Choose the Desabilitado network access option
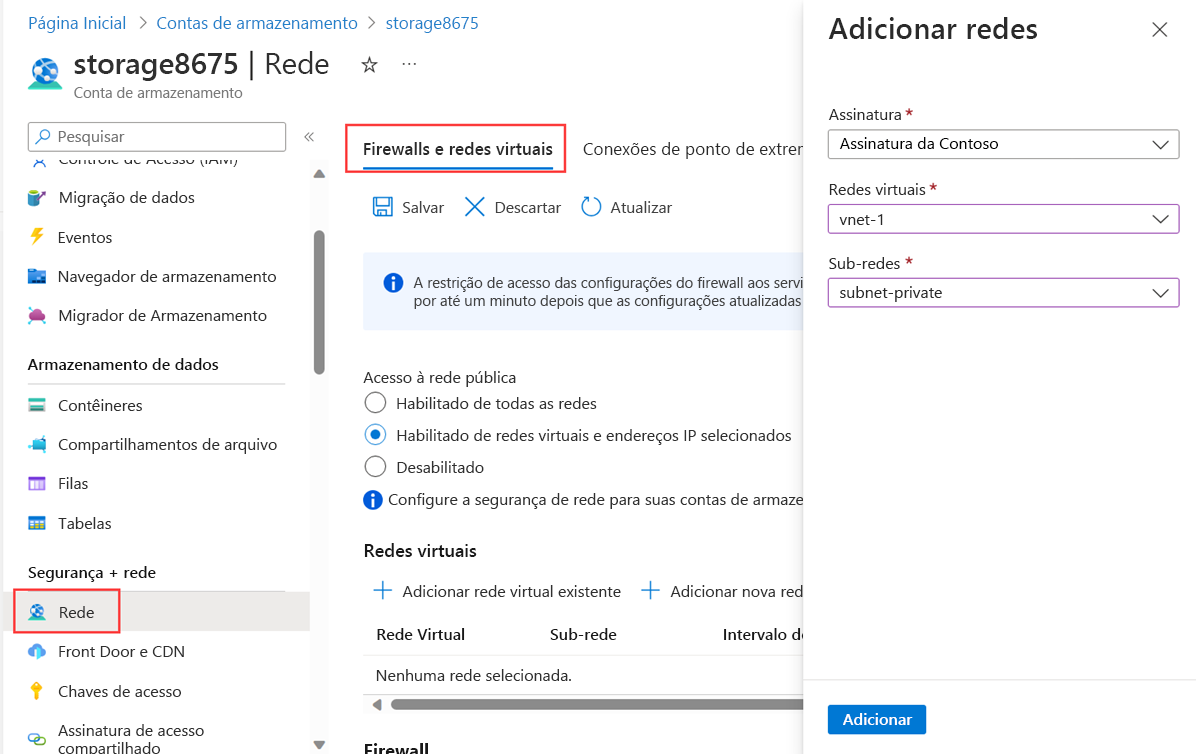This screenshot has height=754, width=1196. point(375,466)
